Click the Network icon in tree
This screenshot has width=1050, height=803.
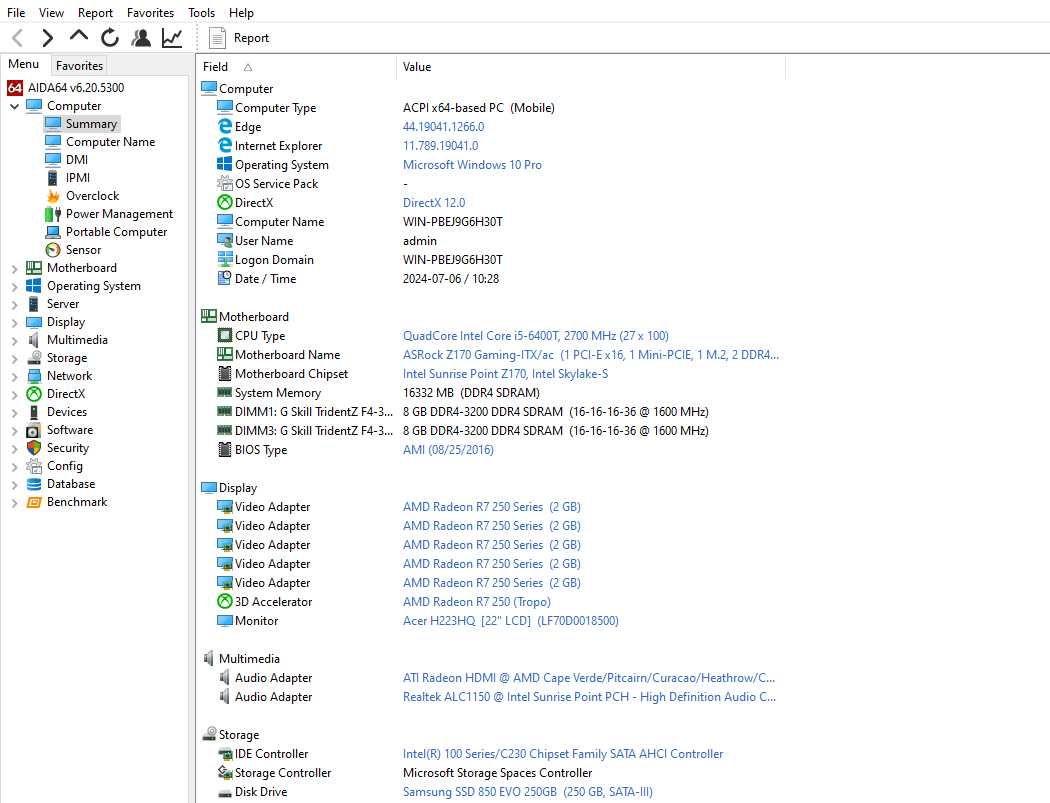[33, 376]
